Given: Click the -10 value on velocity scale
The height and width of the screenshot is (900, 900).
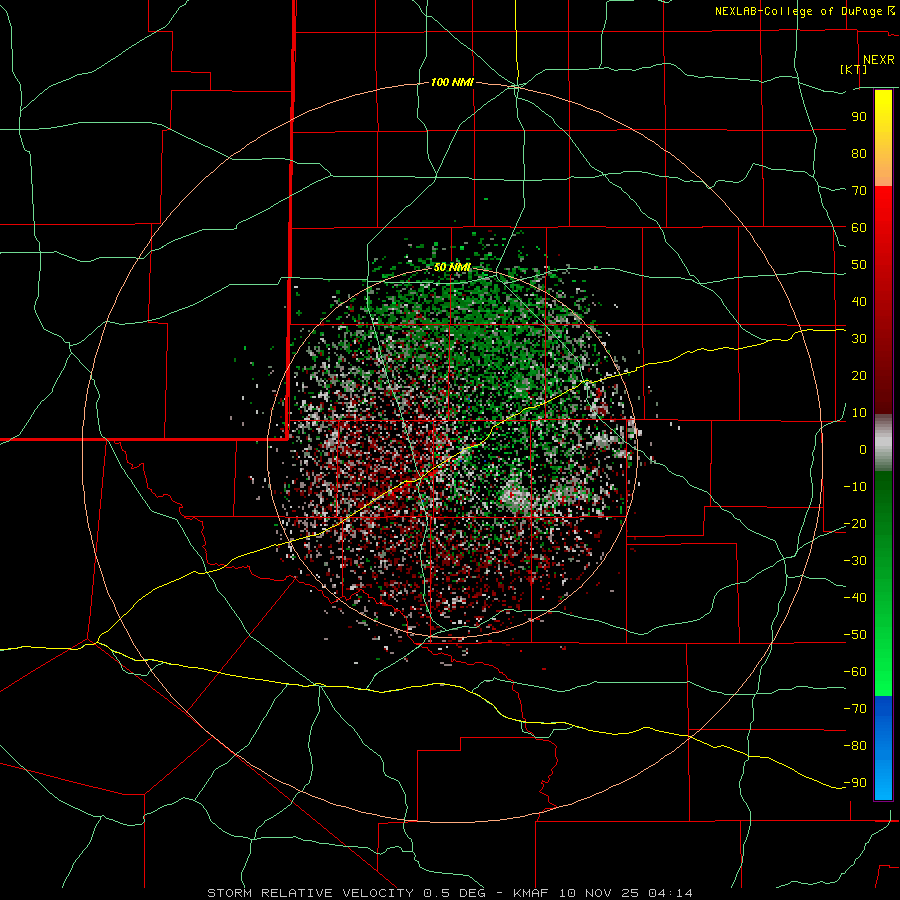Looking at the screenshot, I should [855, 487].
